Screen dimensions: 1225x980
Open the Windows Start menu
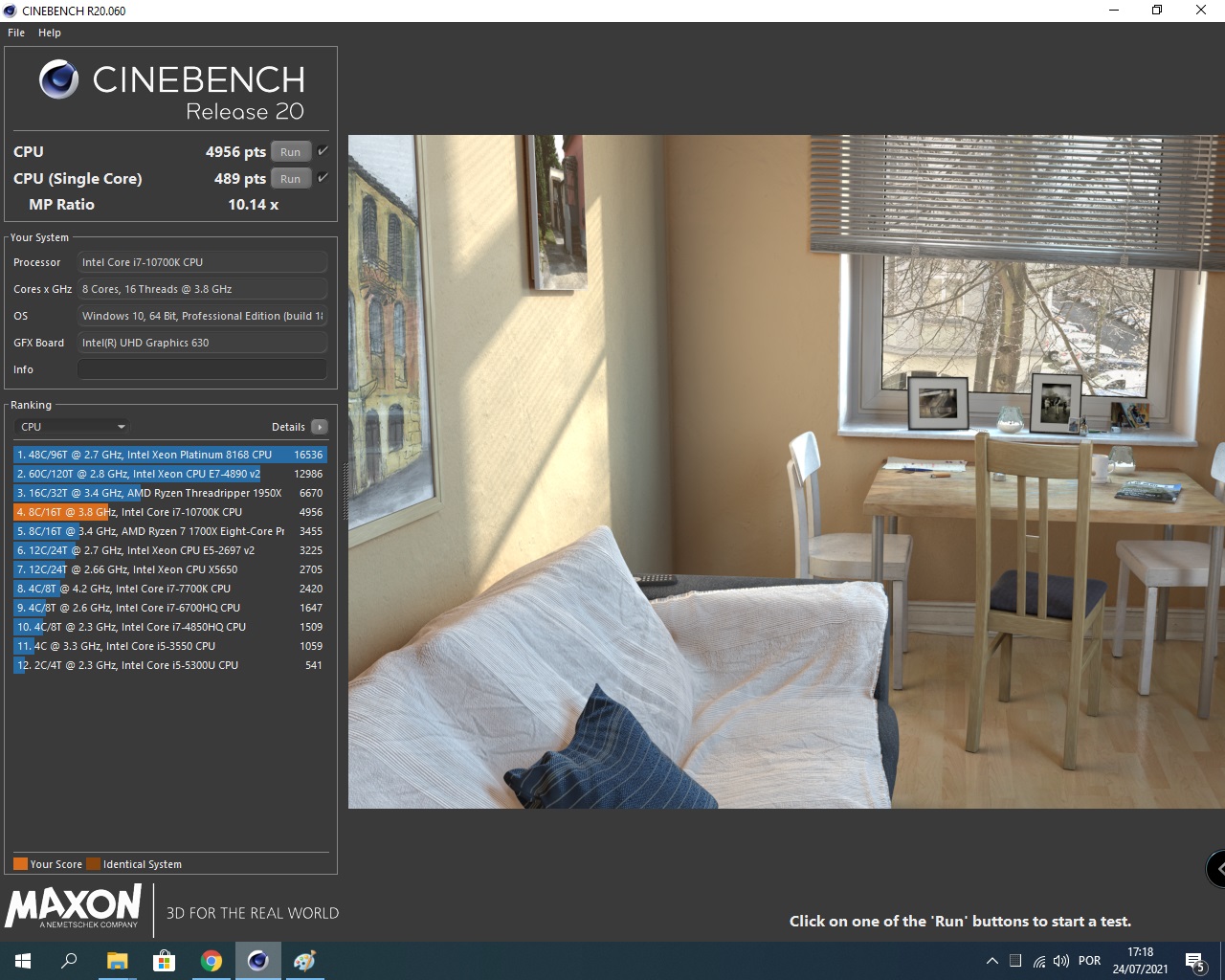tap(23, 961)
